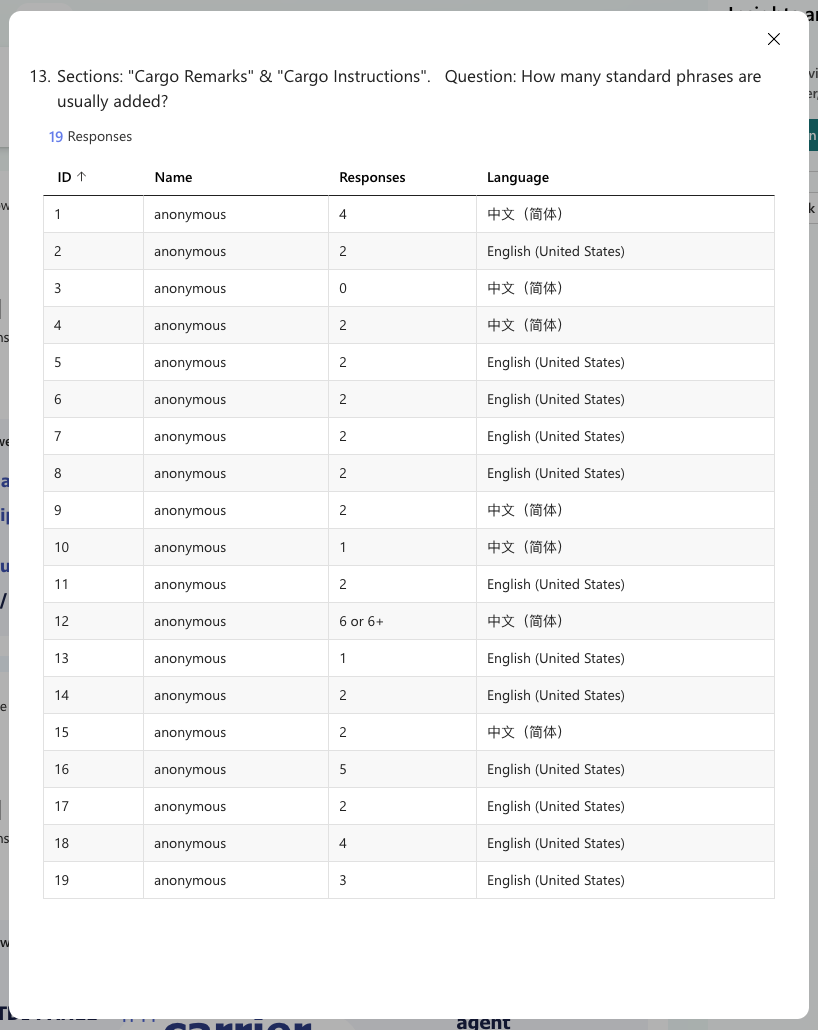Viewport: 818px width, 1030px height.
Task: Select "anonymous" name in the ID 3 row
Action: [190, 289]
